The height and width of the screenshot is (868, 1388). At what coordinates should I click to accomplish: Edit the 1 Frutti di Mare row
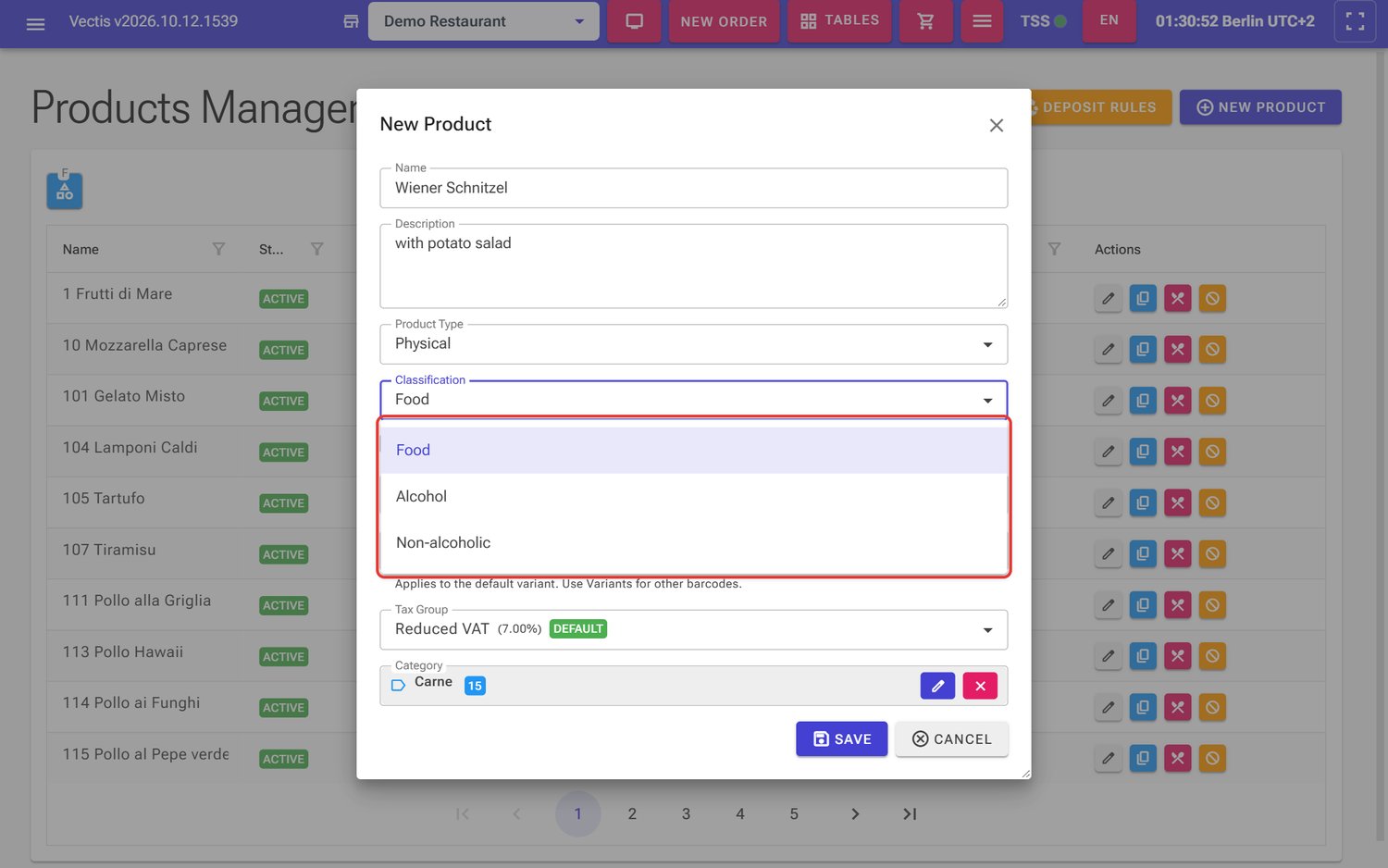[1108, 298]
